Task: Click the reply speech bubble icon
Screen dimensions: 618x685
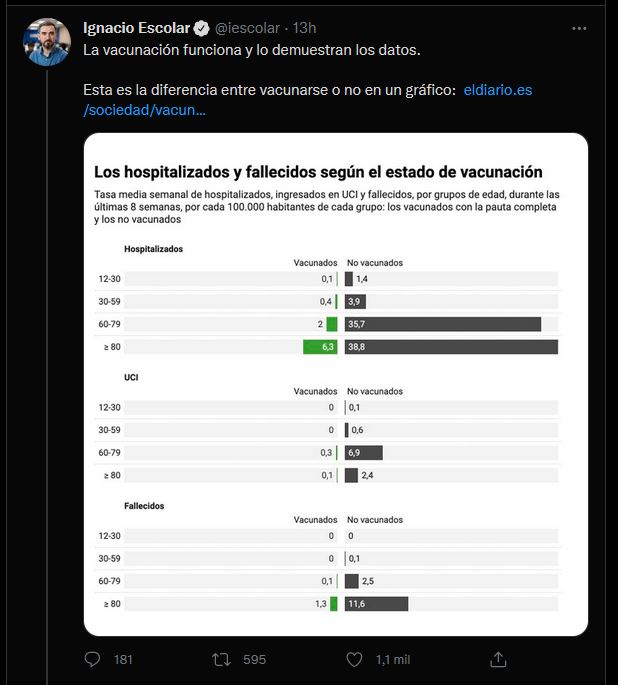Action: (92, 659)
